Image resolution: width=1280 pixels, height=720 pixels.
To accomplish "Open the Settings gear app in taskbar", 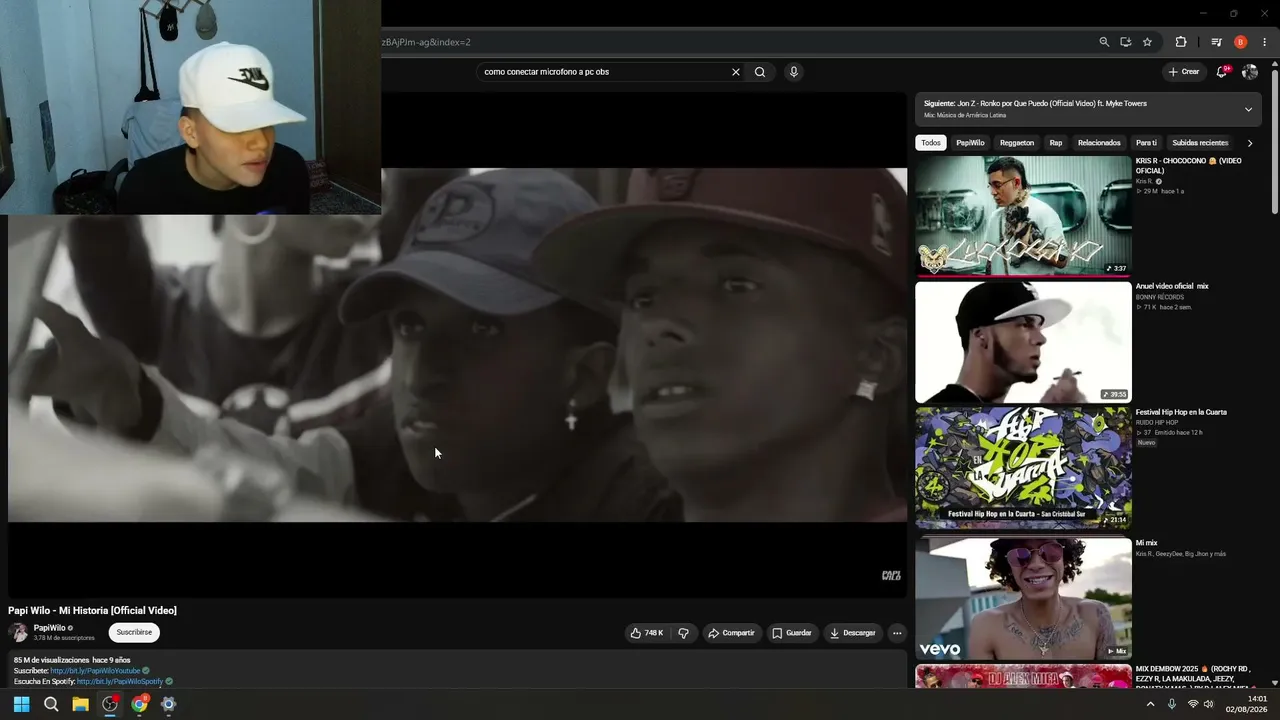I will [x=169, y=704].
